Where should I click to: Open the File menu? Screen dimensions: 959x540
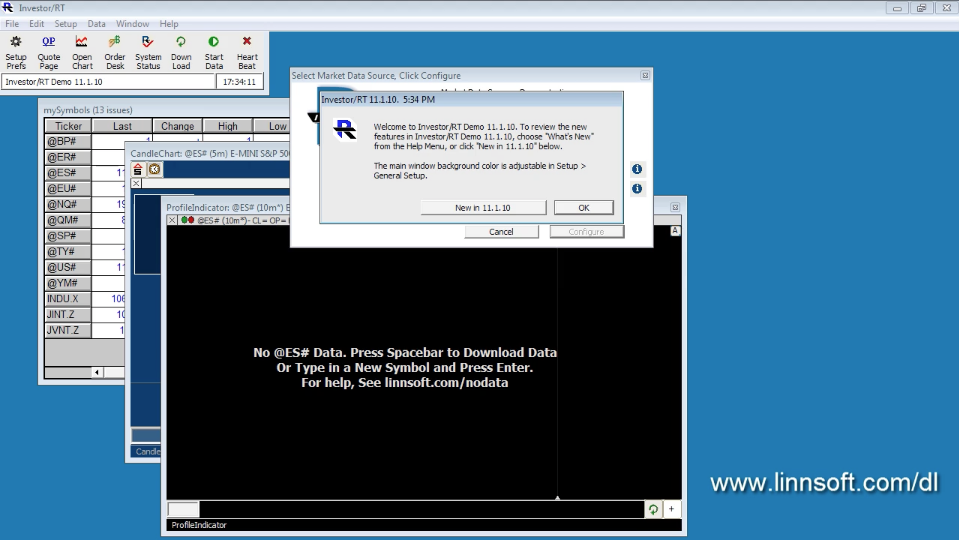pyautogui.click(x=12, y=24)
